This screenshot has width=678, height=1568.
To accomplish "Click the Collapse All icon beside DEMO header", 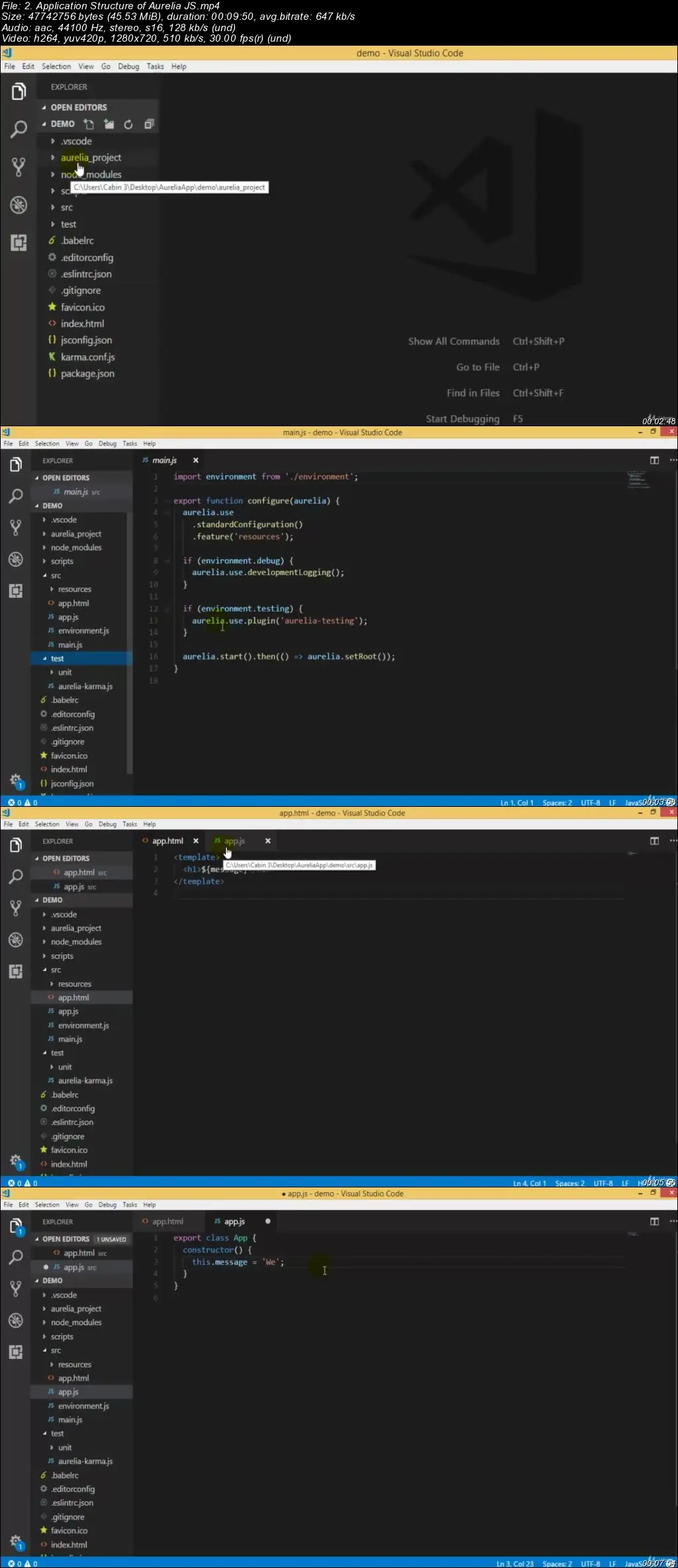I will pyautogui.click(x=149, y=124).
